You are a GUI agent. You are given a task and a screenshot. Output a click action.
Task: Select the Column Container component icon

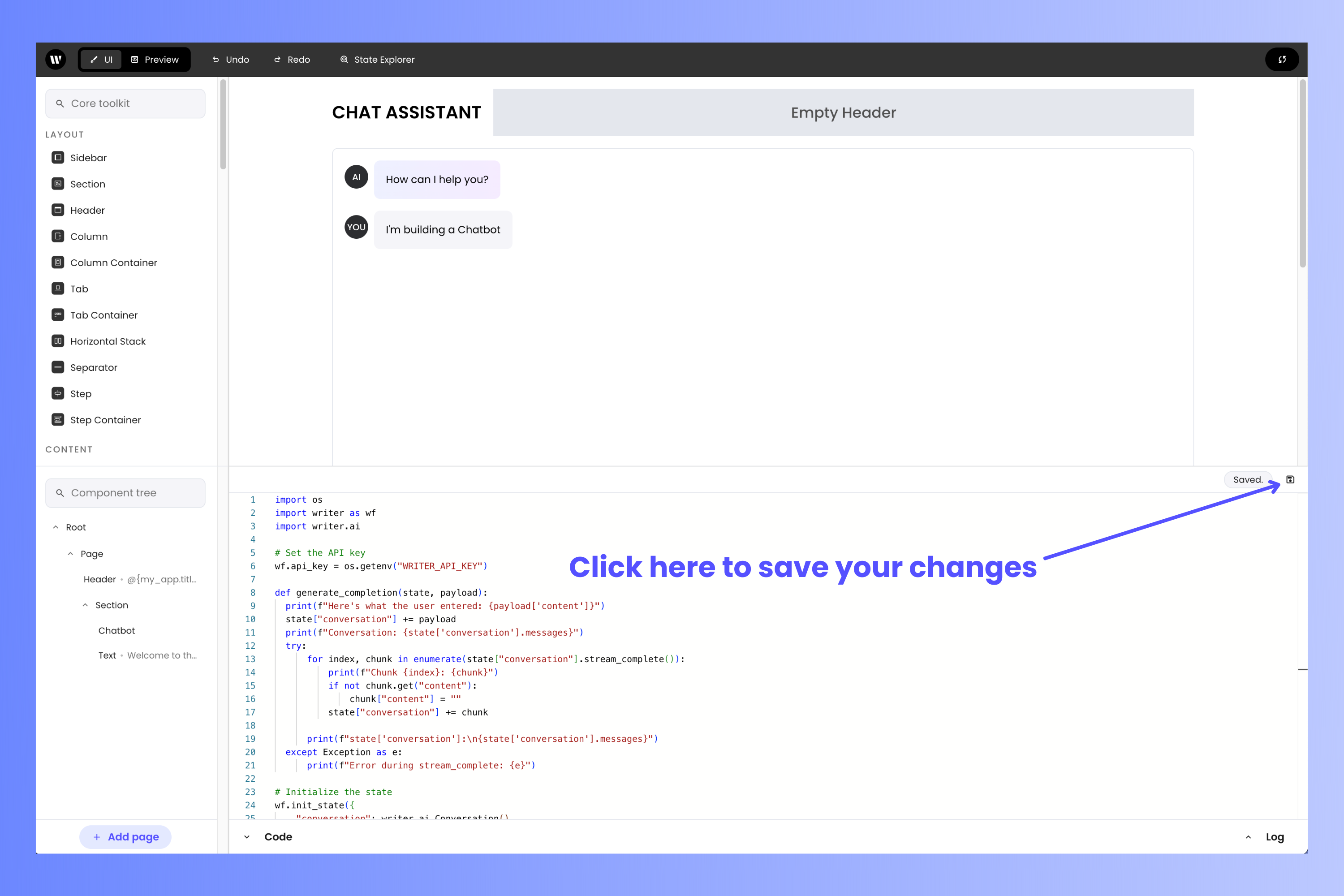pyautogui.click(x=58, y=262)
